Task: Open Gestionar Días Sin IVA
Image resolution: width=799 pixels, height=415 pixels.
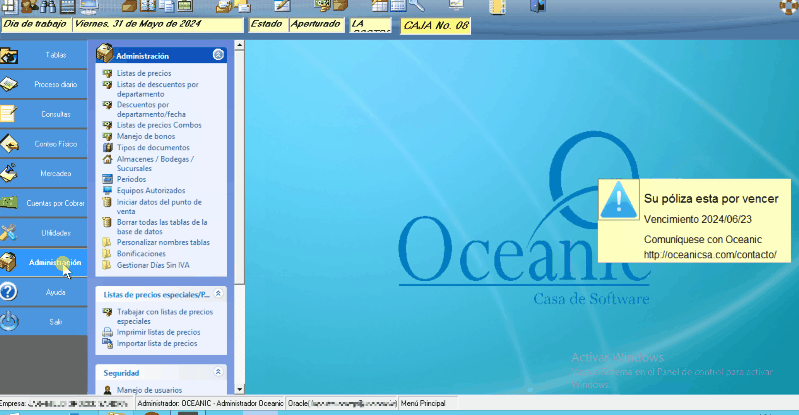Action: click(160, 266)
